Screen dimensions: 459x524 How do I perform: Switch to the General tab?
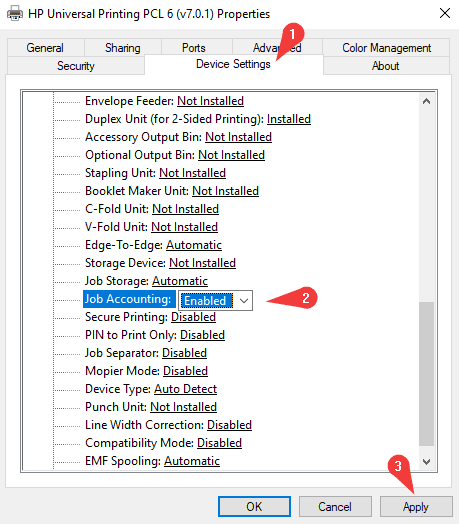(45, 48)
